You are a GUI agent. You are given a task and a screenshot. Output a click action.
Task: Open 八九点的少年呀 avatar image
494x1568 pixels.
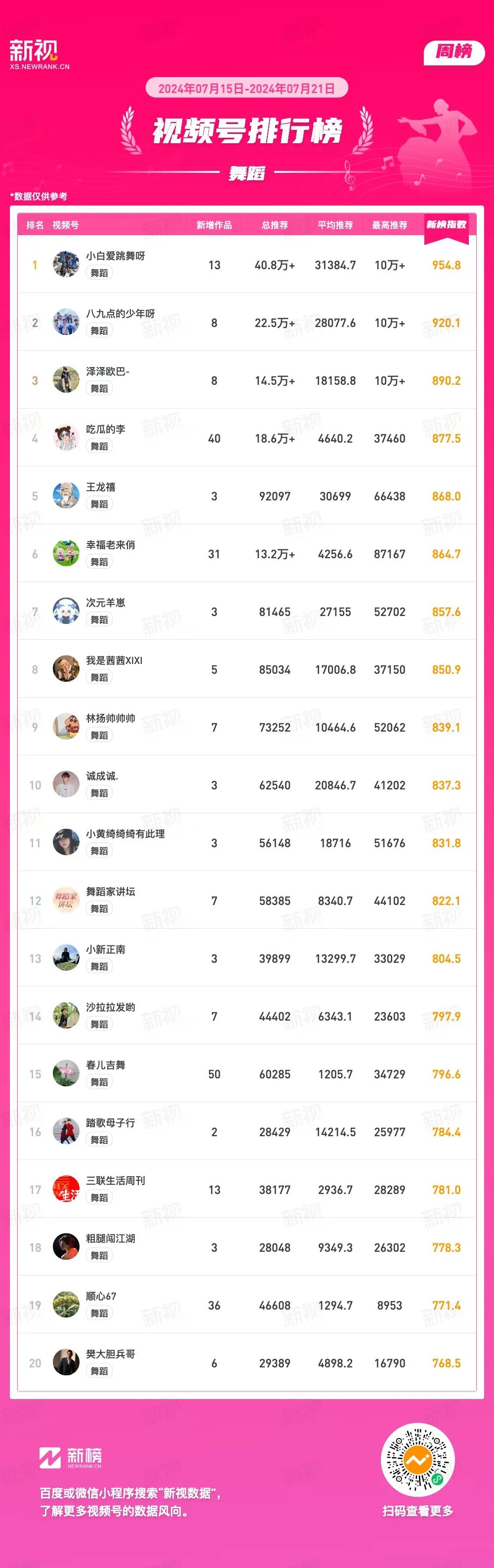pyautogui.click(x=66, y=322)
